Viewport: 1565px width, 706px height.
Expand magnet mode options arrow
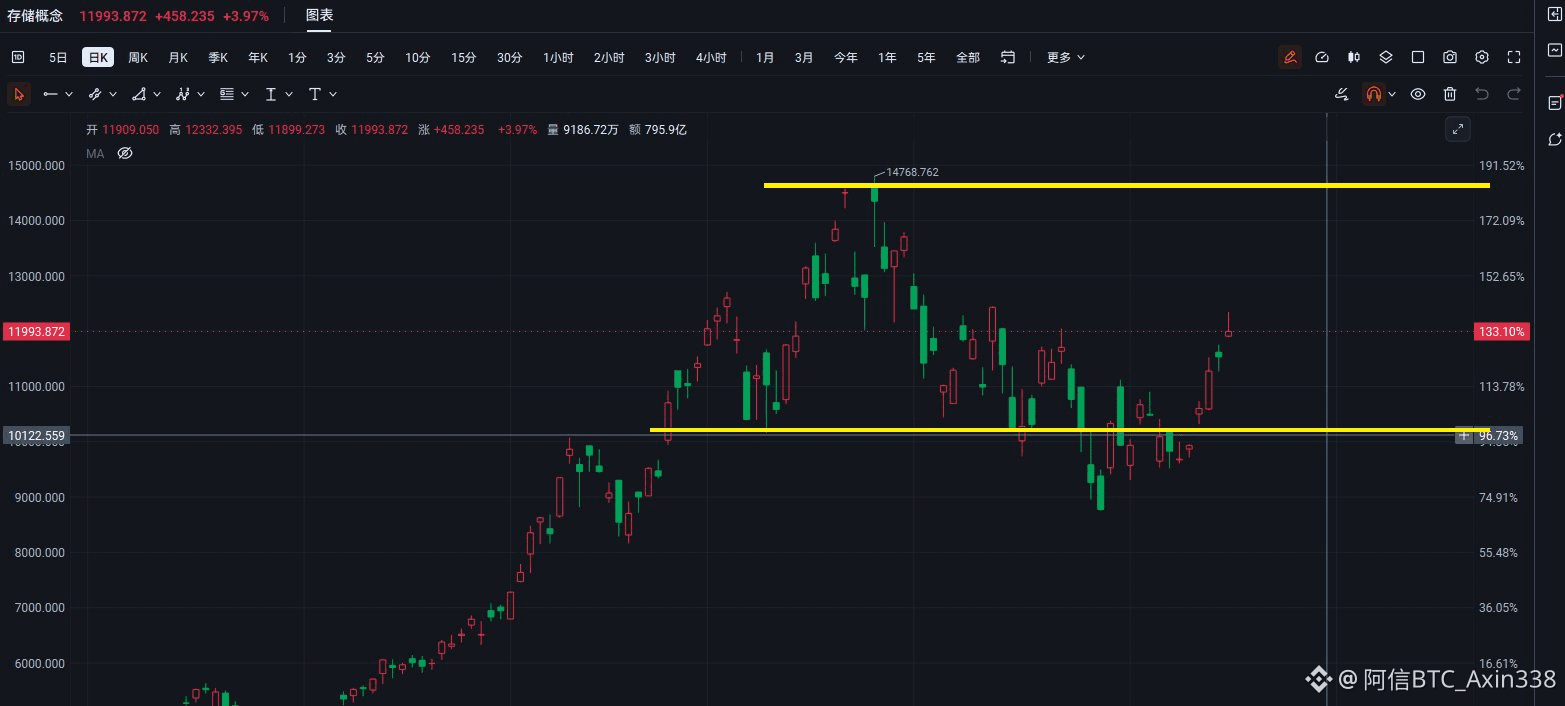[x=1393, y=94]
